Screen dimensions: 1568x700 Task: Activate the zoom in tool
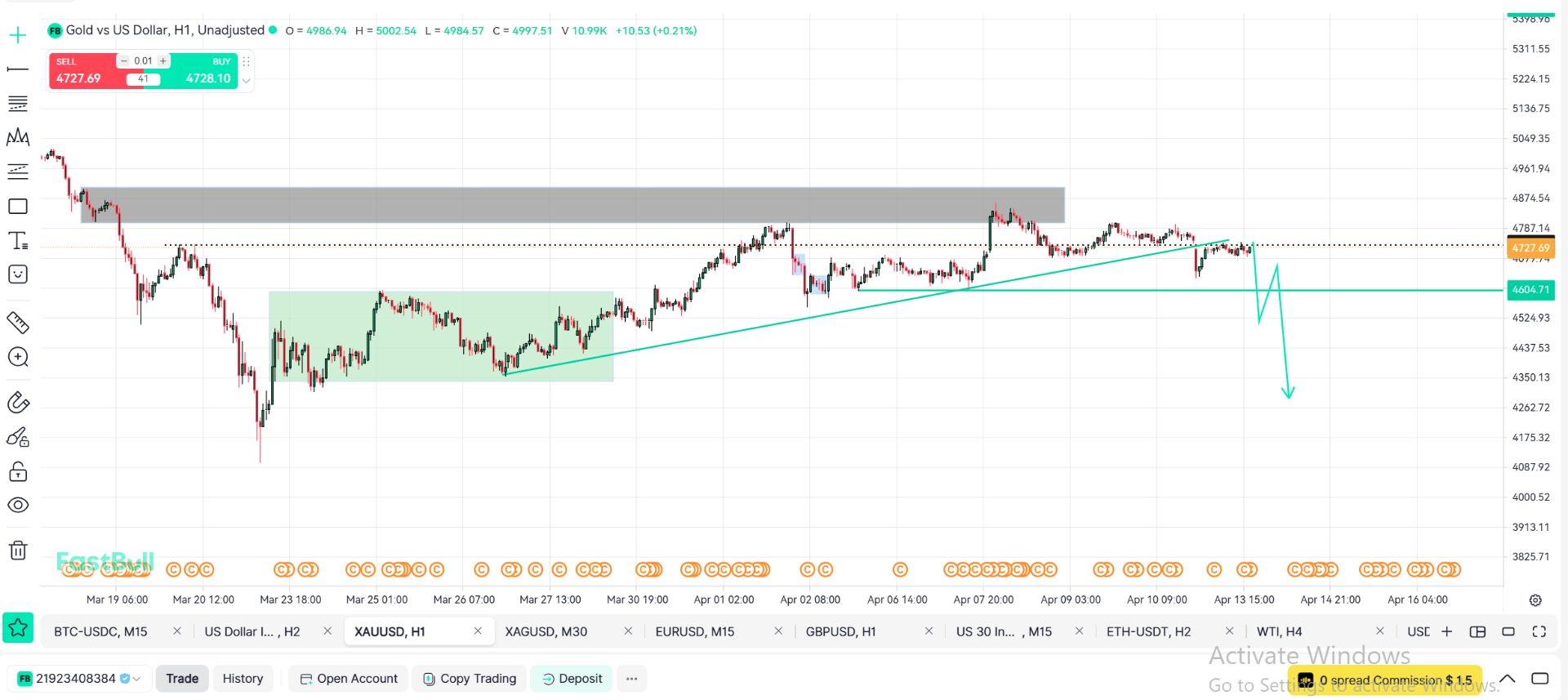[x=17, y=357]
